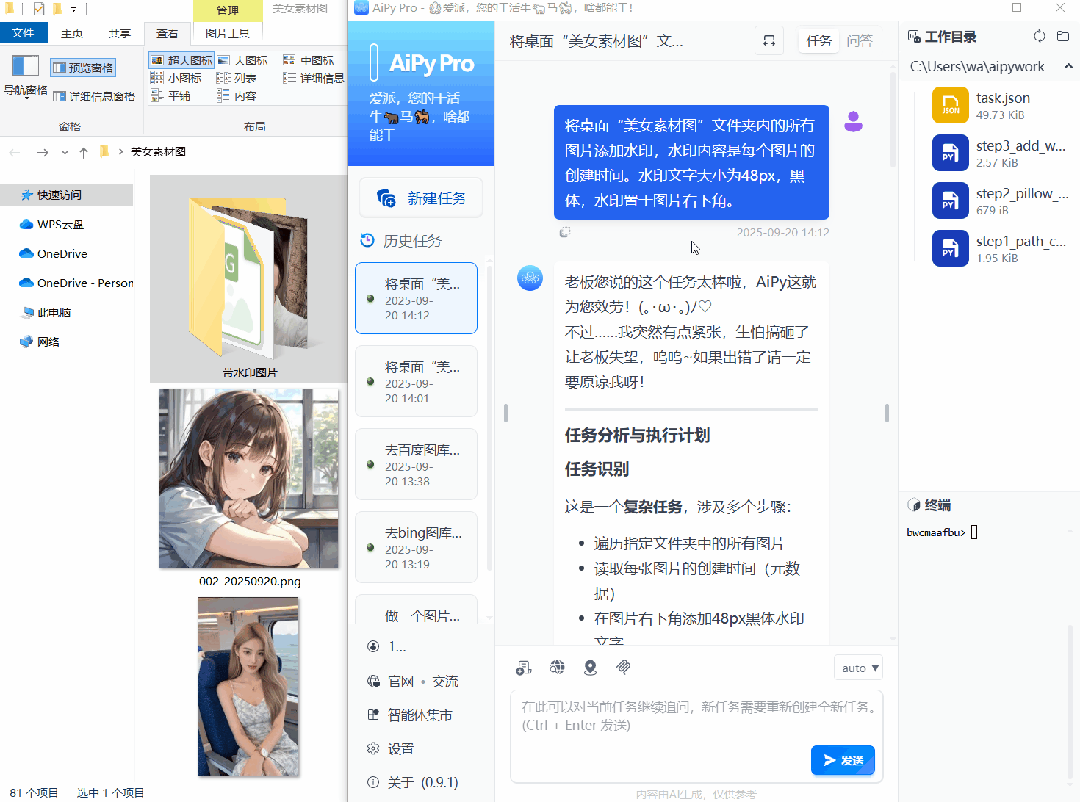The image size is (1080, 802).
Task: Open the auto model dropdown
Action: [857, 667]
